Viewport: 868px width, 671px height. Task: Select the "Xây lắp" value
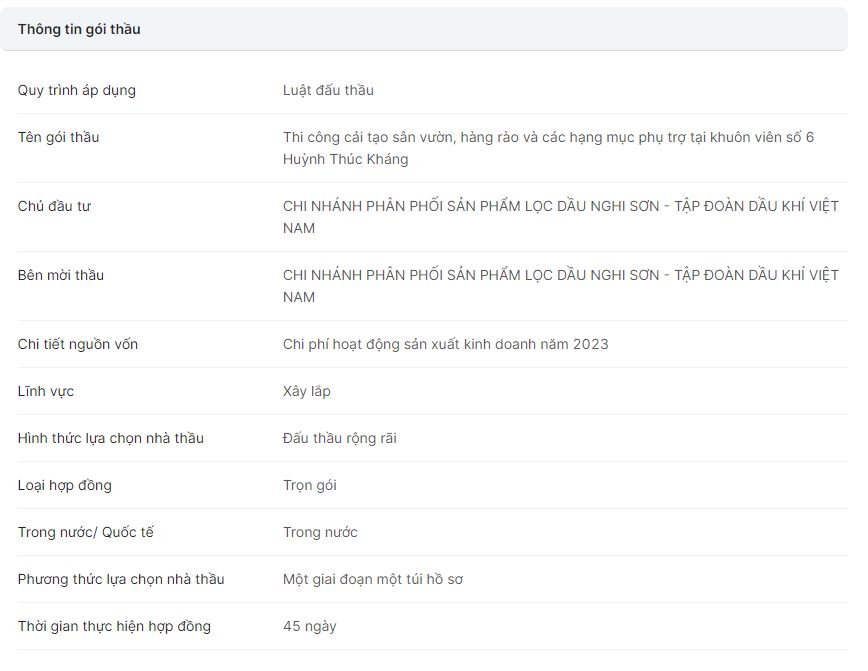tap(307, 391)
